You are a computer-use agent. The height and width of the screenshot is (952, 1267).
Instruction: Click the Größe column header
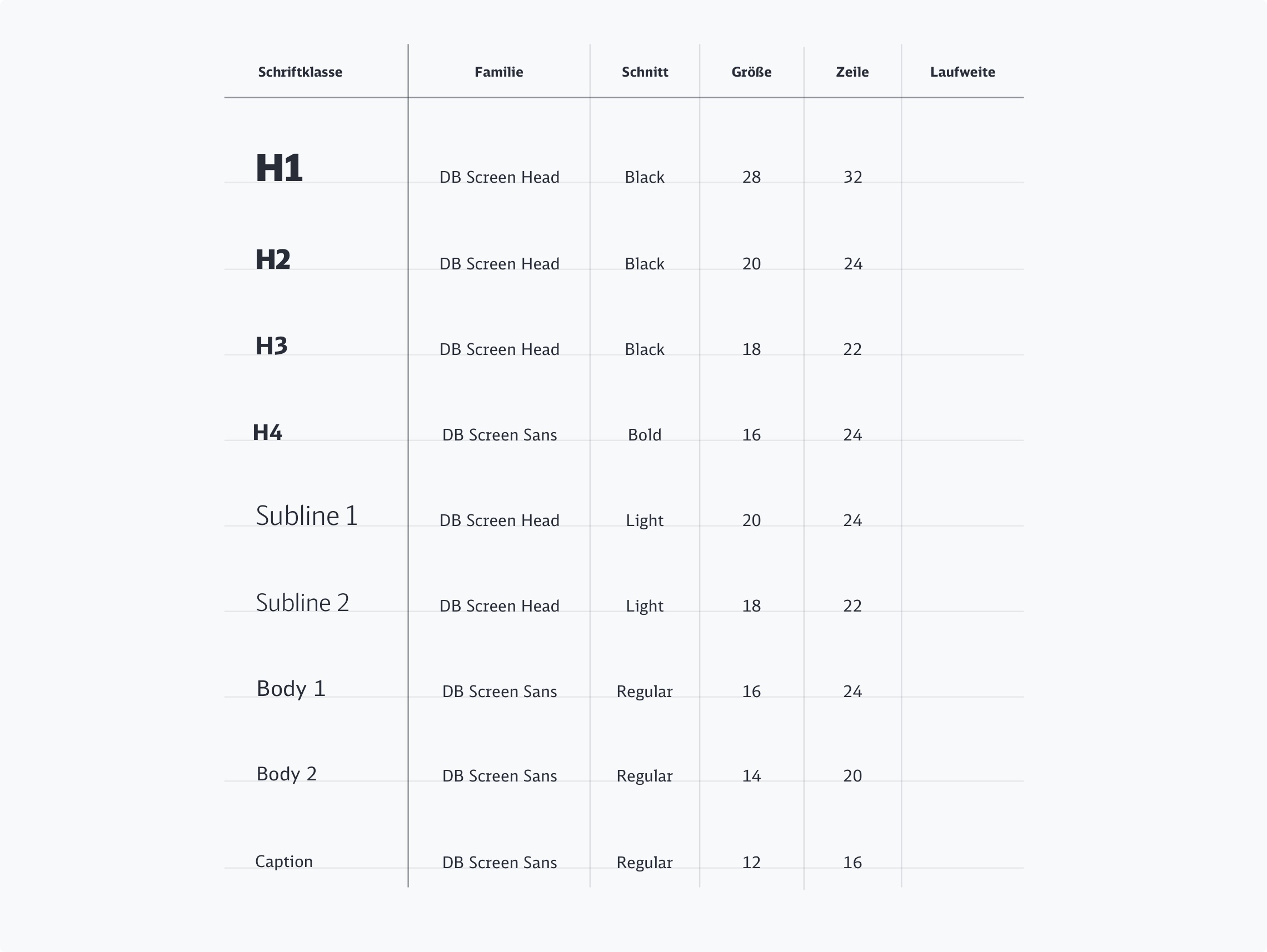coord(751,72)
